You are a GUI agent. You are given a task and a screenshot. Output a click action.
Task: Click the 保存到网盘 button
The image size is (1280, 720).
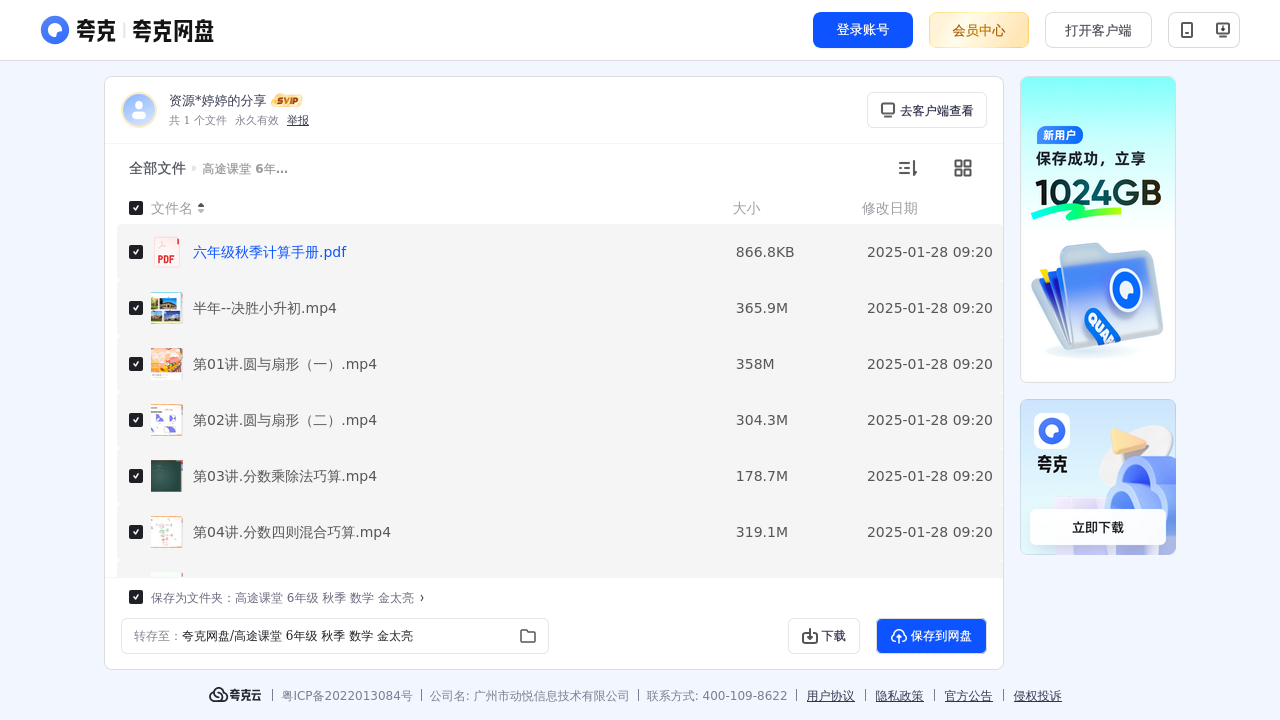[931, 636]
